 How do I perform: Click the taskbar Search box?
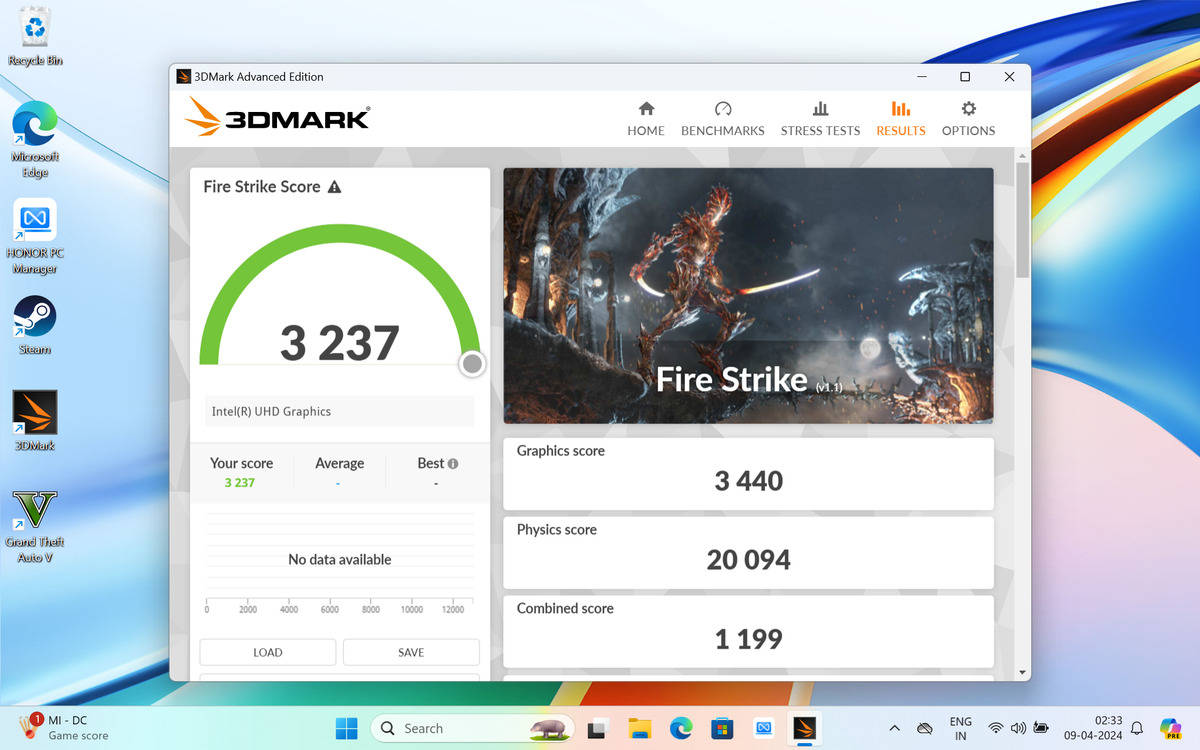(472, 728)
